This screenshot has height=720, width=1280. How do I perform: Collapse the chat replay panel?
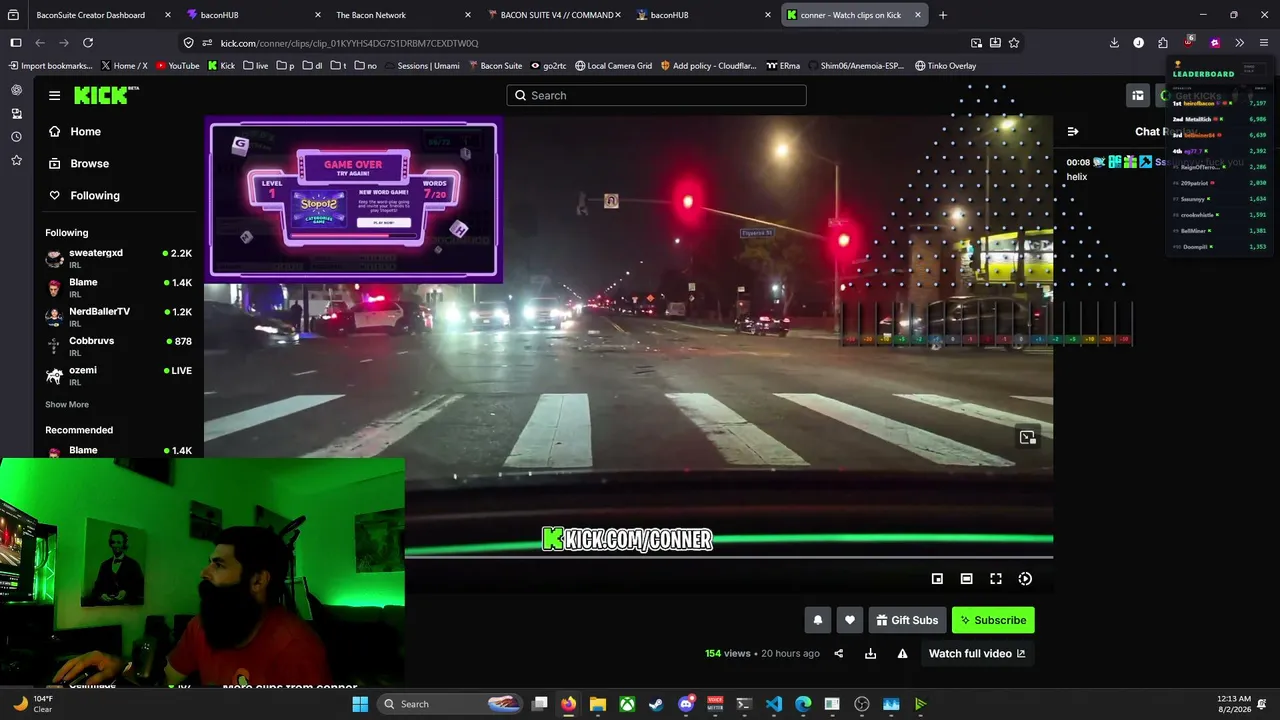click(1073, 132)
